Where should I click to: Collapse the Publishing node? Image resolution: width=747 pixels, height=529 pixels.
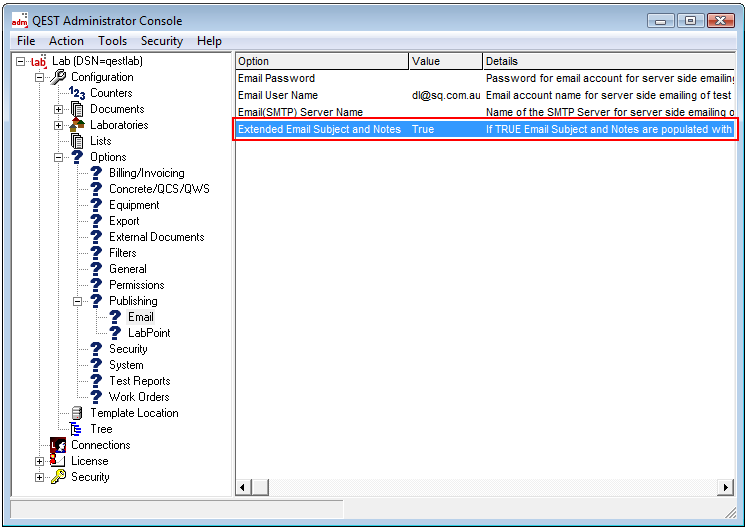tap(78, 301)
